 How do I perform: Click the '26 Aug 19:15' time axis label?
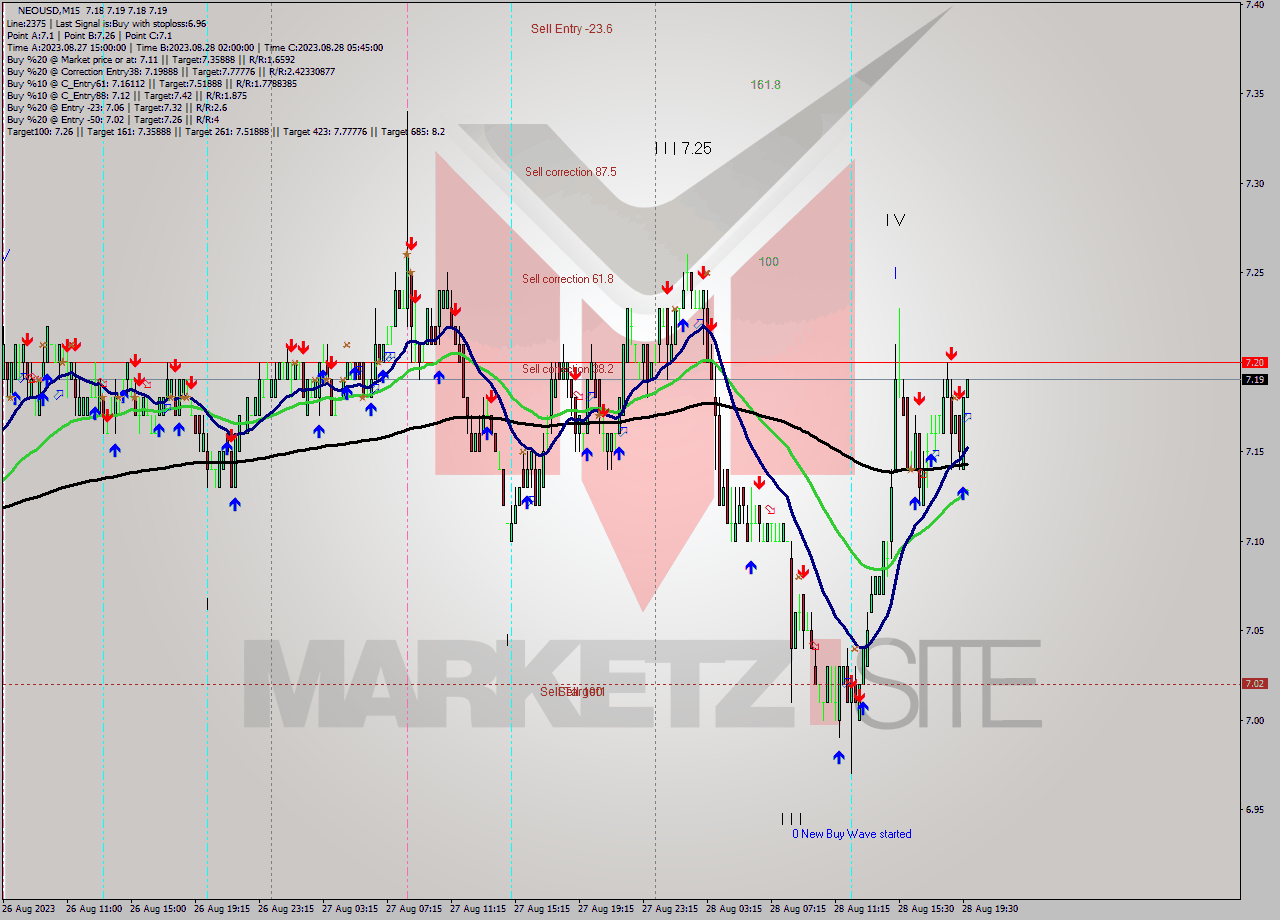(x=222, y=909)
